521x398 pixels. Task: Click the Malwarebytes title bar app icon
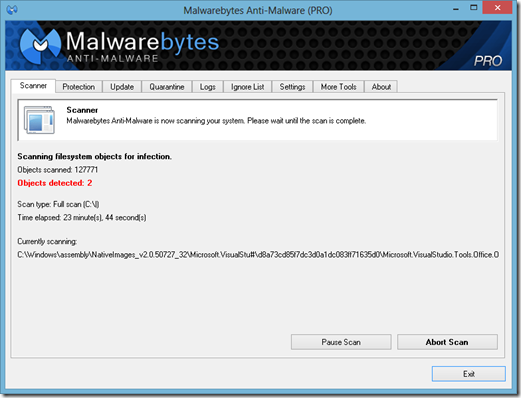[12, 10]
